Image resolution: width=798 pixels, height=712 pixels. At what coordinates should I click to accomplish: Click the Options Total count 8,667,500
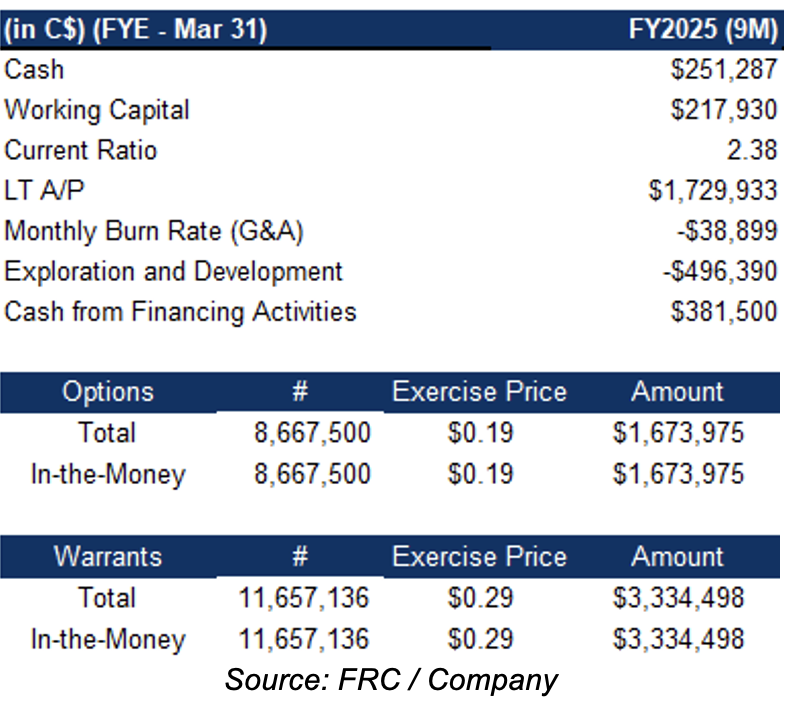click(311, 432)
